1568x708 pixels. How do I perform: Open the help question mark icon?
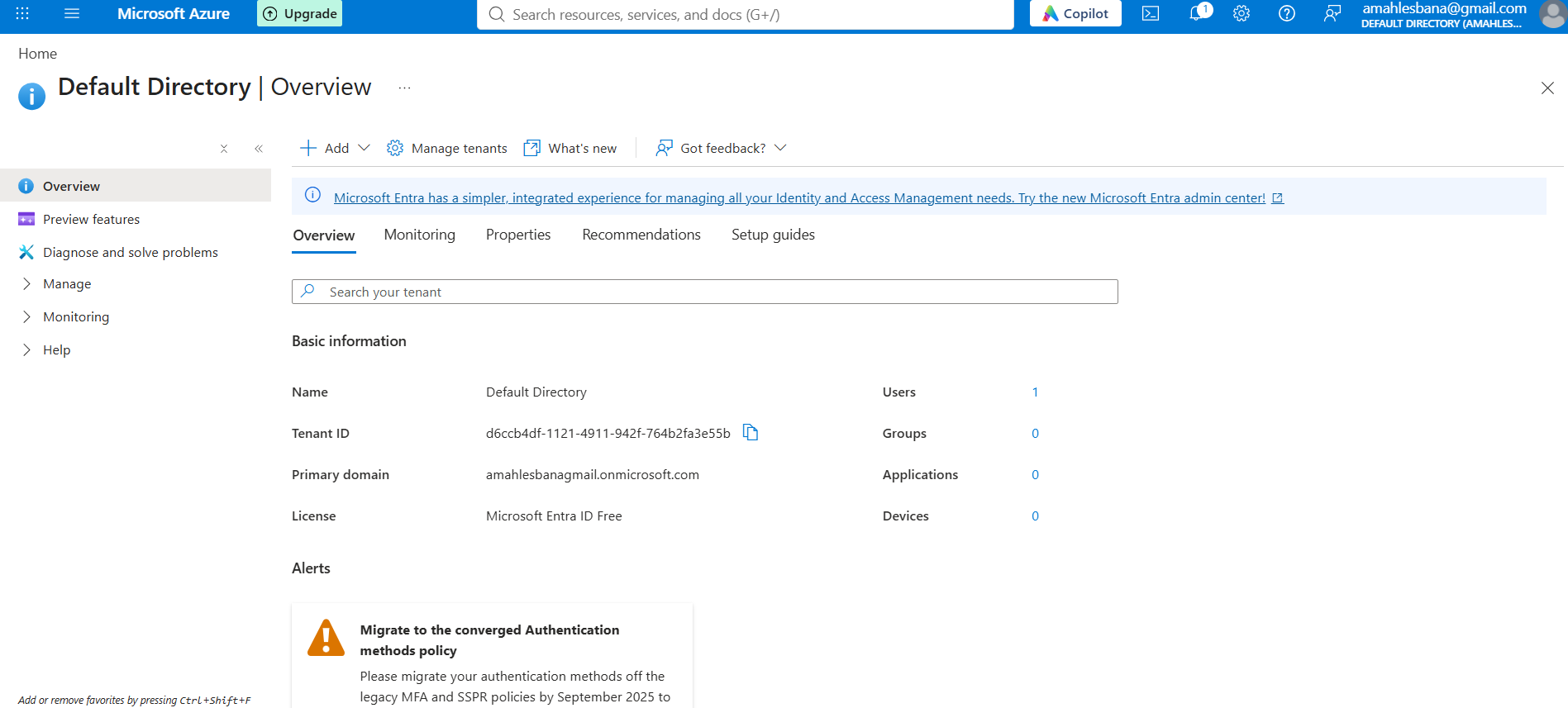tap(1287, 13)
